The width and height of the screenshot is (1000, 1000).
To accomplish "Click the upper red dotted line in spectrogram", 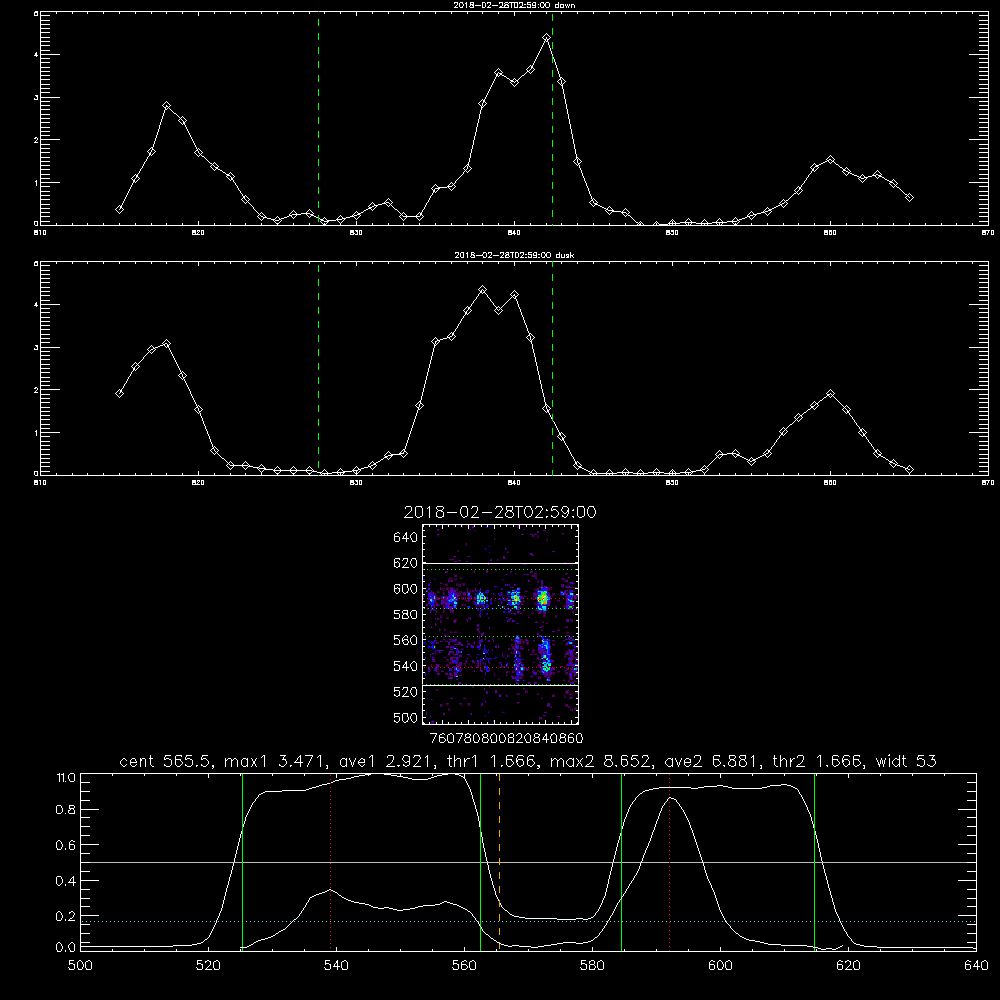I will point(501,599).
